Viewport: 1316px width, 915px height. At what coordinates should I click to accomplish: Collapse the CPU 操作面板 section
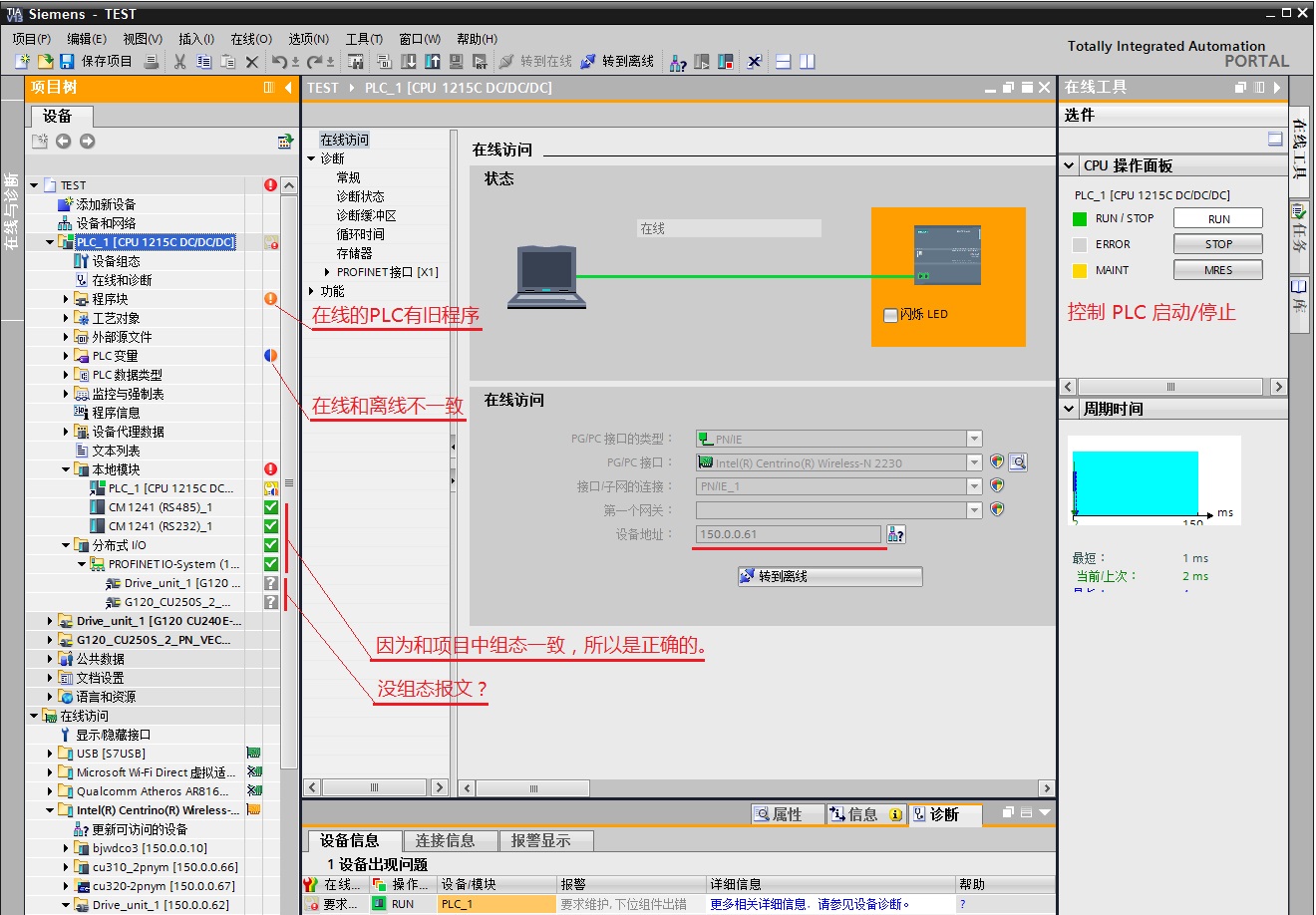coord(1070,165)
